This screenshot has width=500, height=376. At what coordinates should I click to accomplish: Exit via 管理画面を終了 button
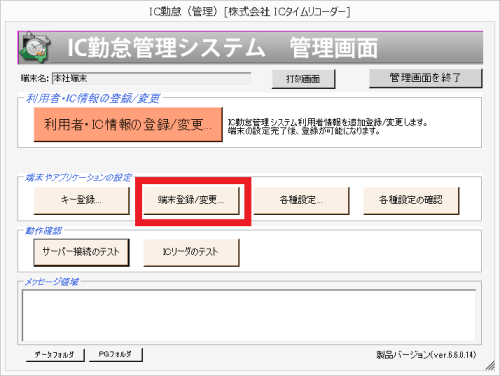425,78
